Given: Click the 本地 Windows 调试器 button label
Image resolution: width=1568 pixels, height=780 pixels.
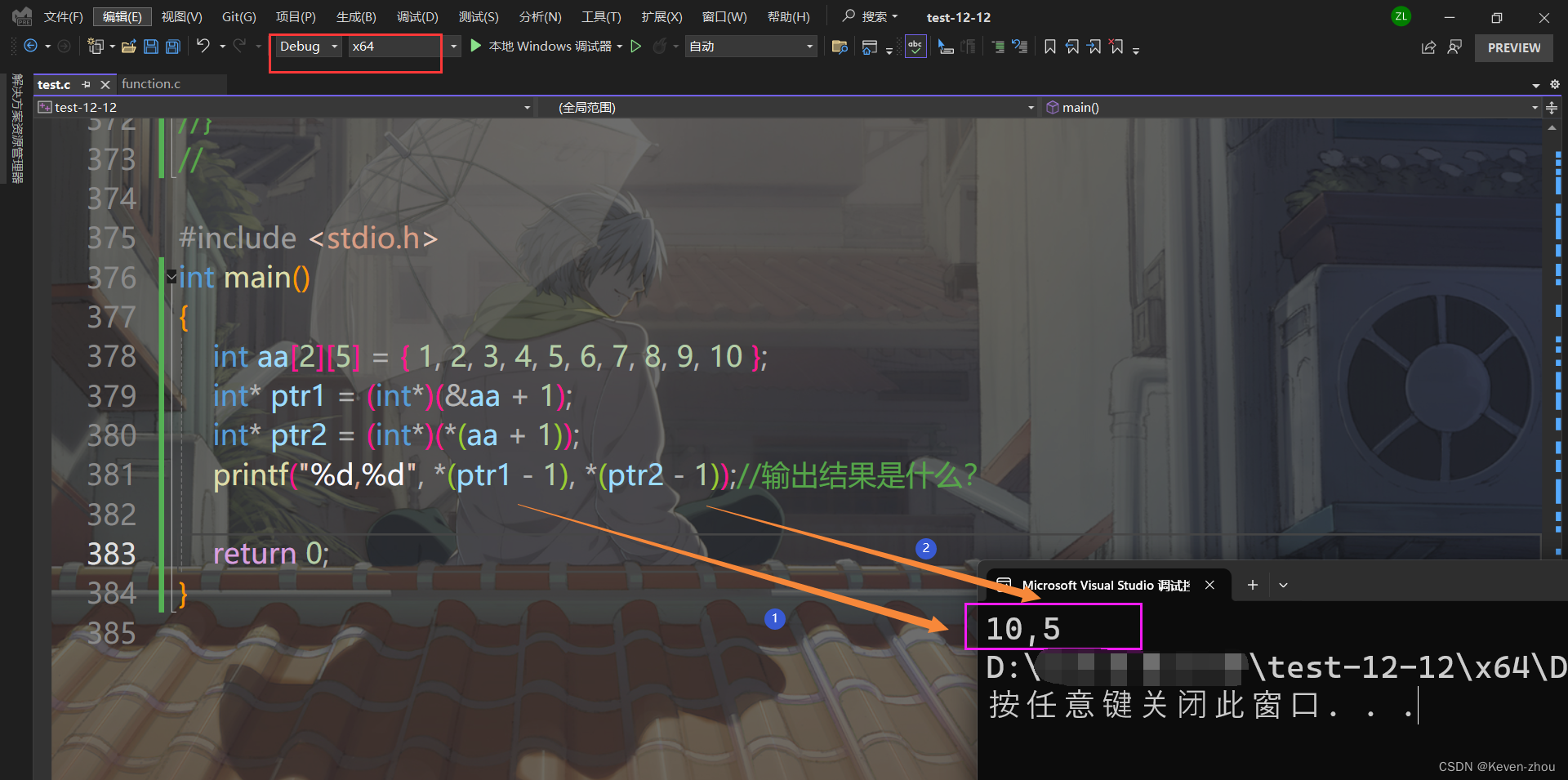Looking at the screenshot, I should 550,47.
